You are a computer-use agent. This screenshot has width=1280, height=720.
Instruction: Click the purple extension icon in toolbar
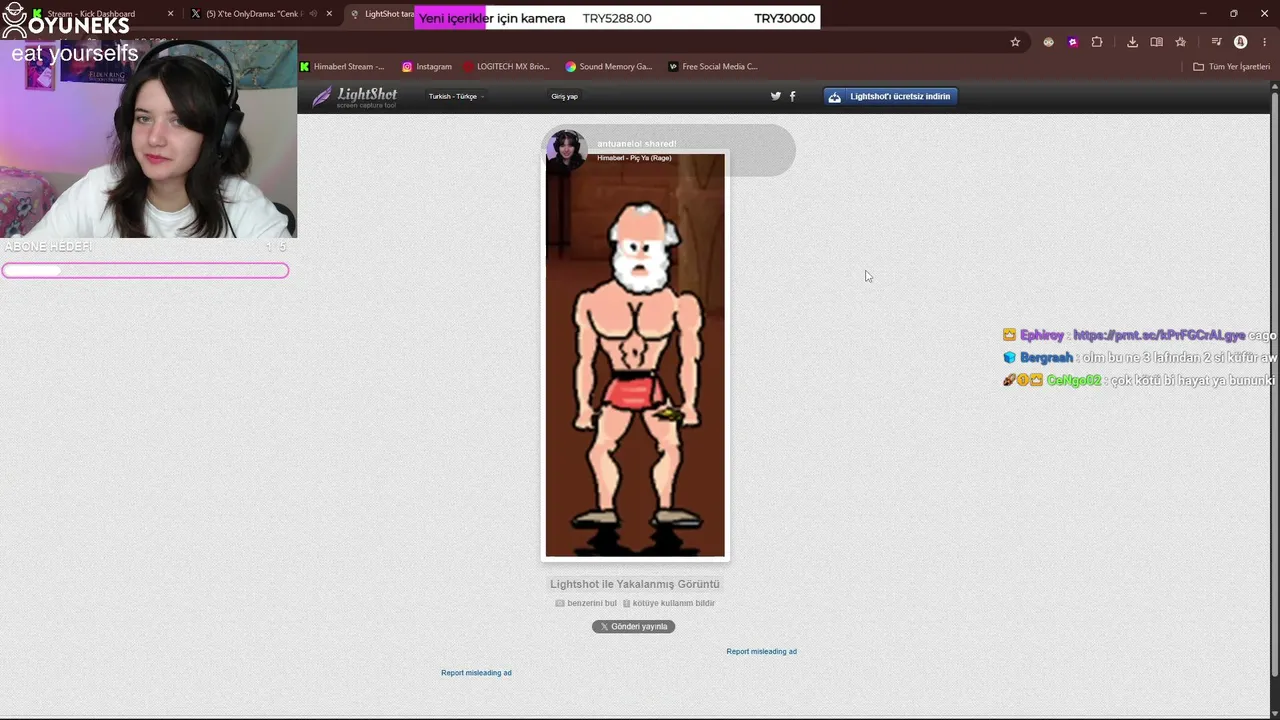pyautogui.click(x=1073, y=42)
